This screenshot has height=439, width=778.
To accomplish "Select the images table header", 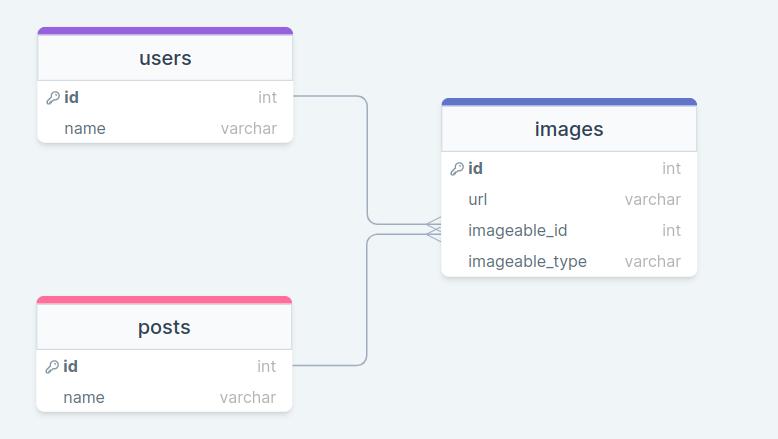I will 569,129.
